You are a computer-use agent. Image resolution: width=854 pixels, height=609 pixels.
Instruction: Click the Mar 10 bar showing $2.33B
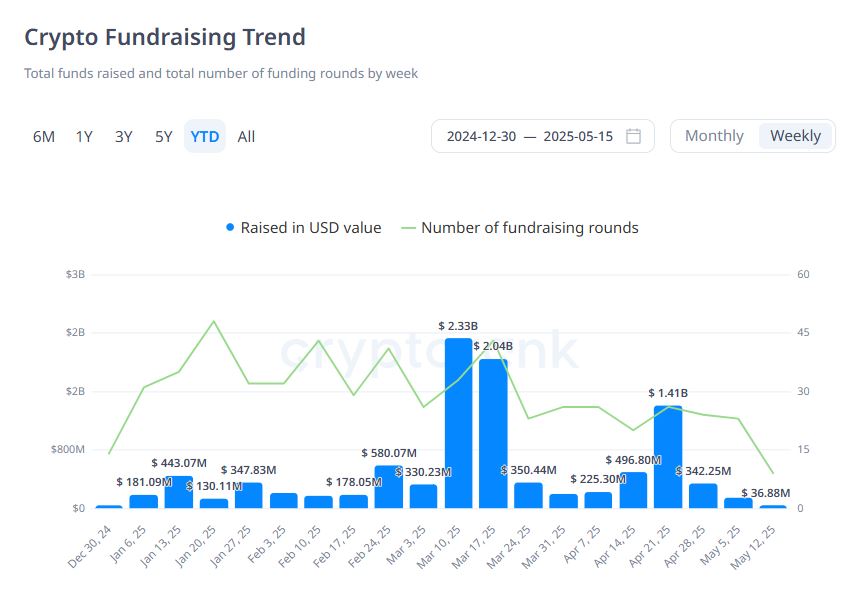458,423
